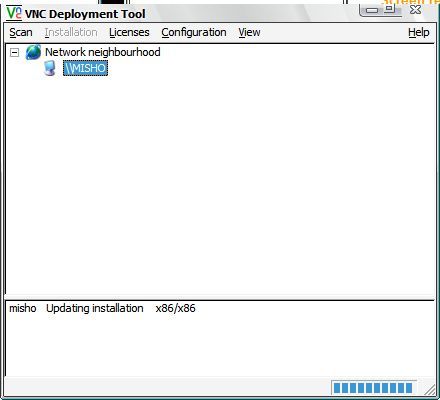Minimize the VNC Deployment Tool window

[371, 9]
